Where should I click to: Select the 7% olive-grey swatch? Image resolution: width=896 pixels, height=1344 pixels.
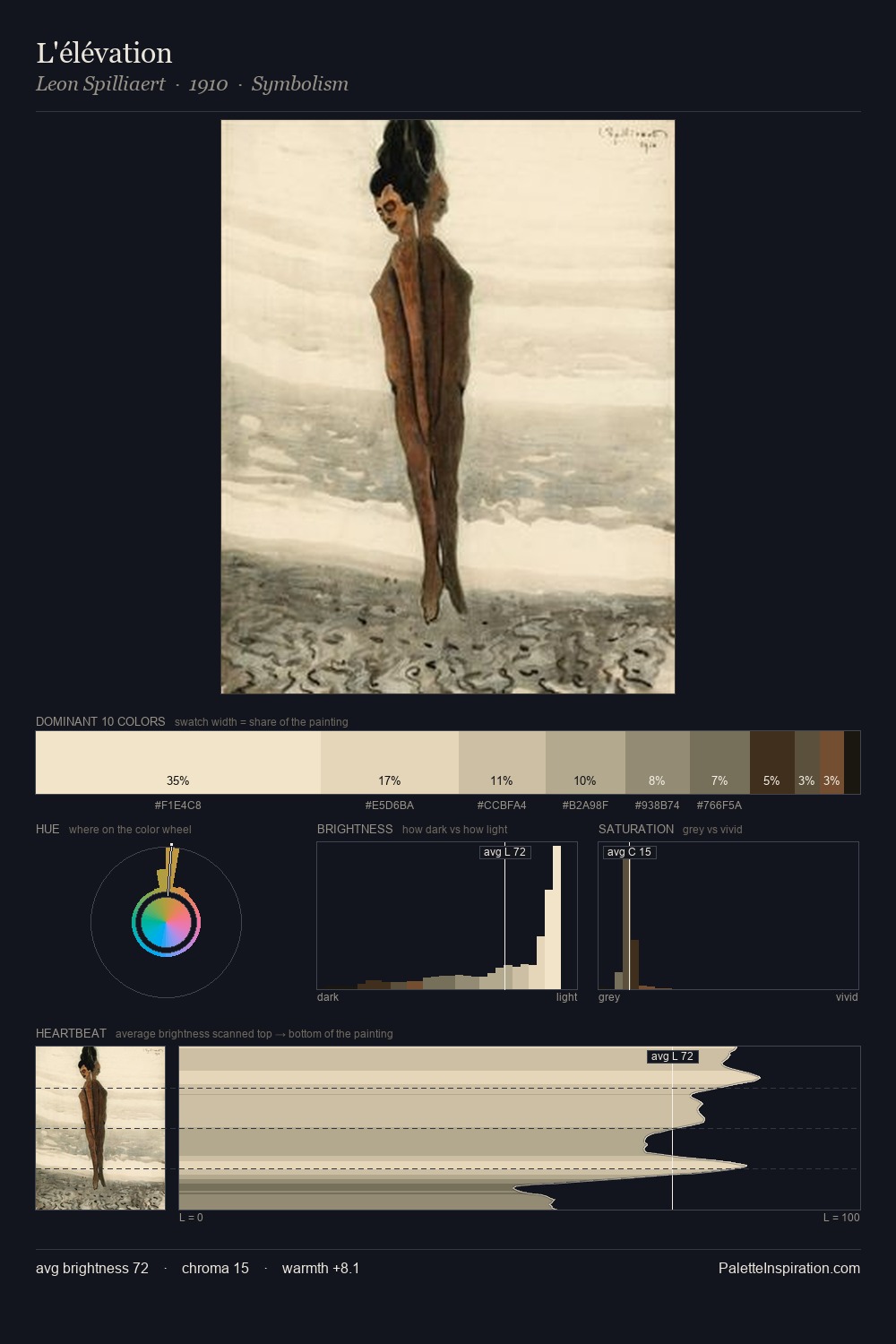click(719, 762)
